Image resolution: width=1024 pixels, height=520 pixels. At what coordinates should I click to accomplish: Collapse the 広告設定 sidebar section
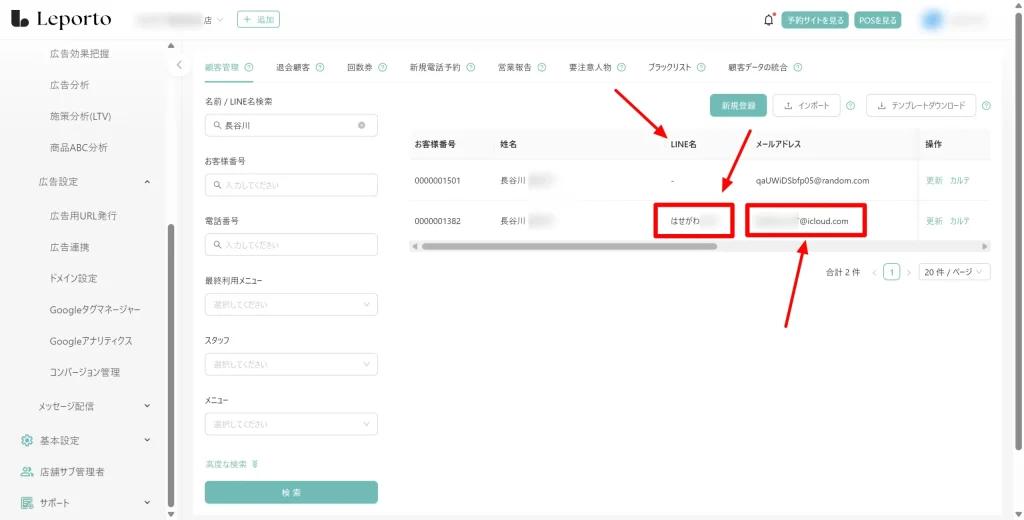[147, 182]
